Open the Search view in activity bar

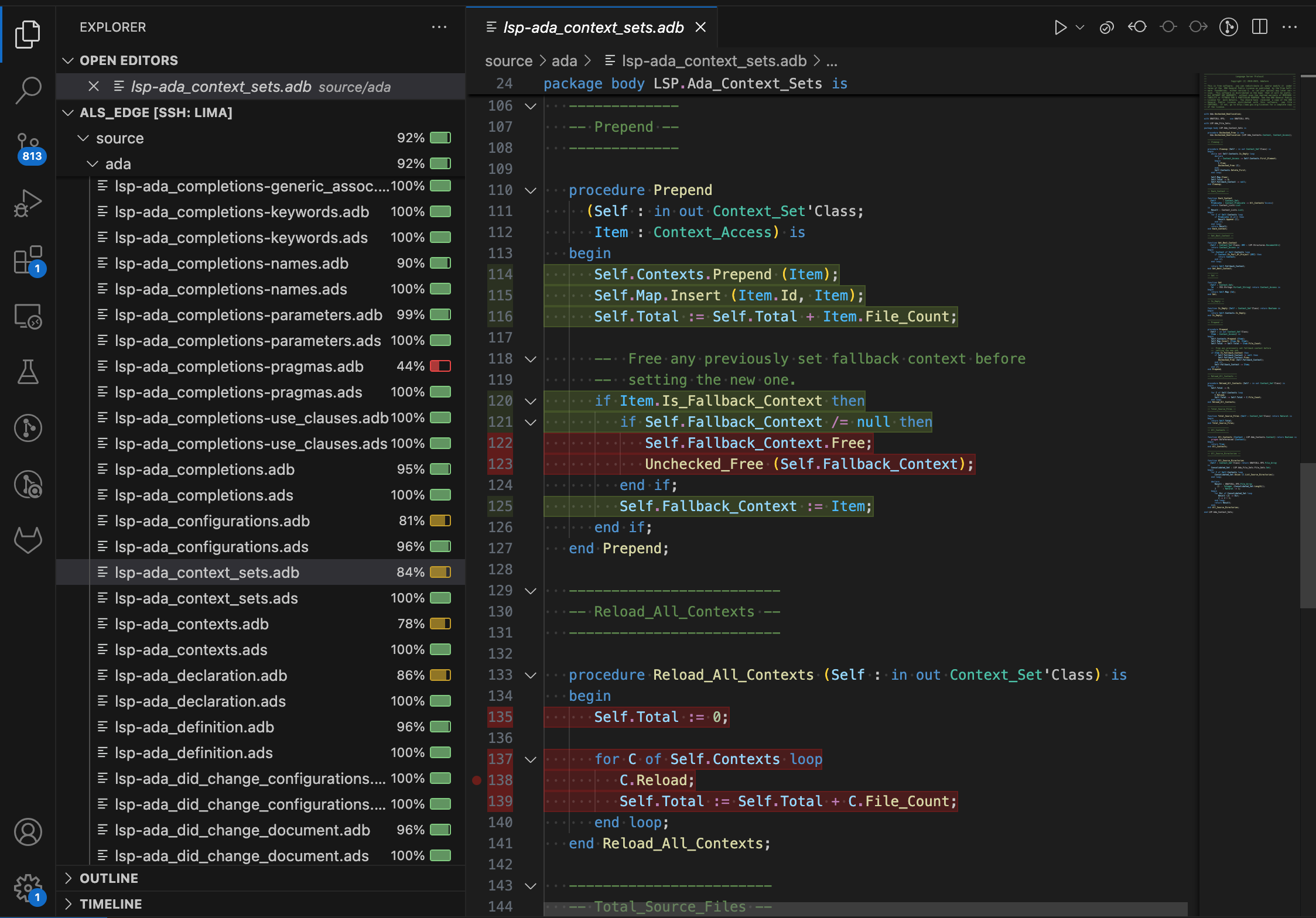(x=28, y=91)
